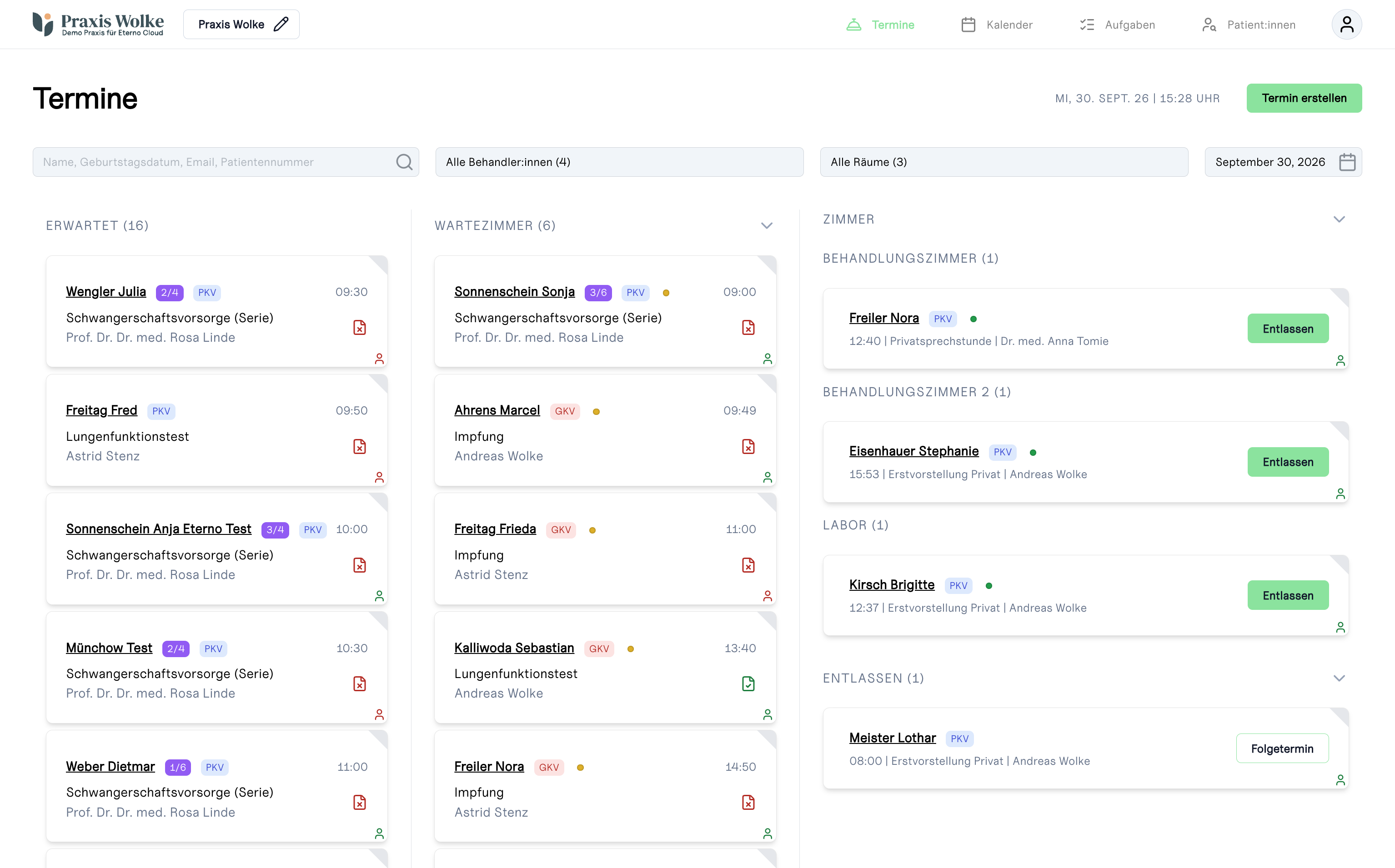
Task: Click the document icon on Wengler Julia card
Action: (x=360, y=327)
